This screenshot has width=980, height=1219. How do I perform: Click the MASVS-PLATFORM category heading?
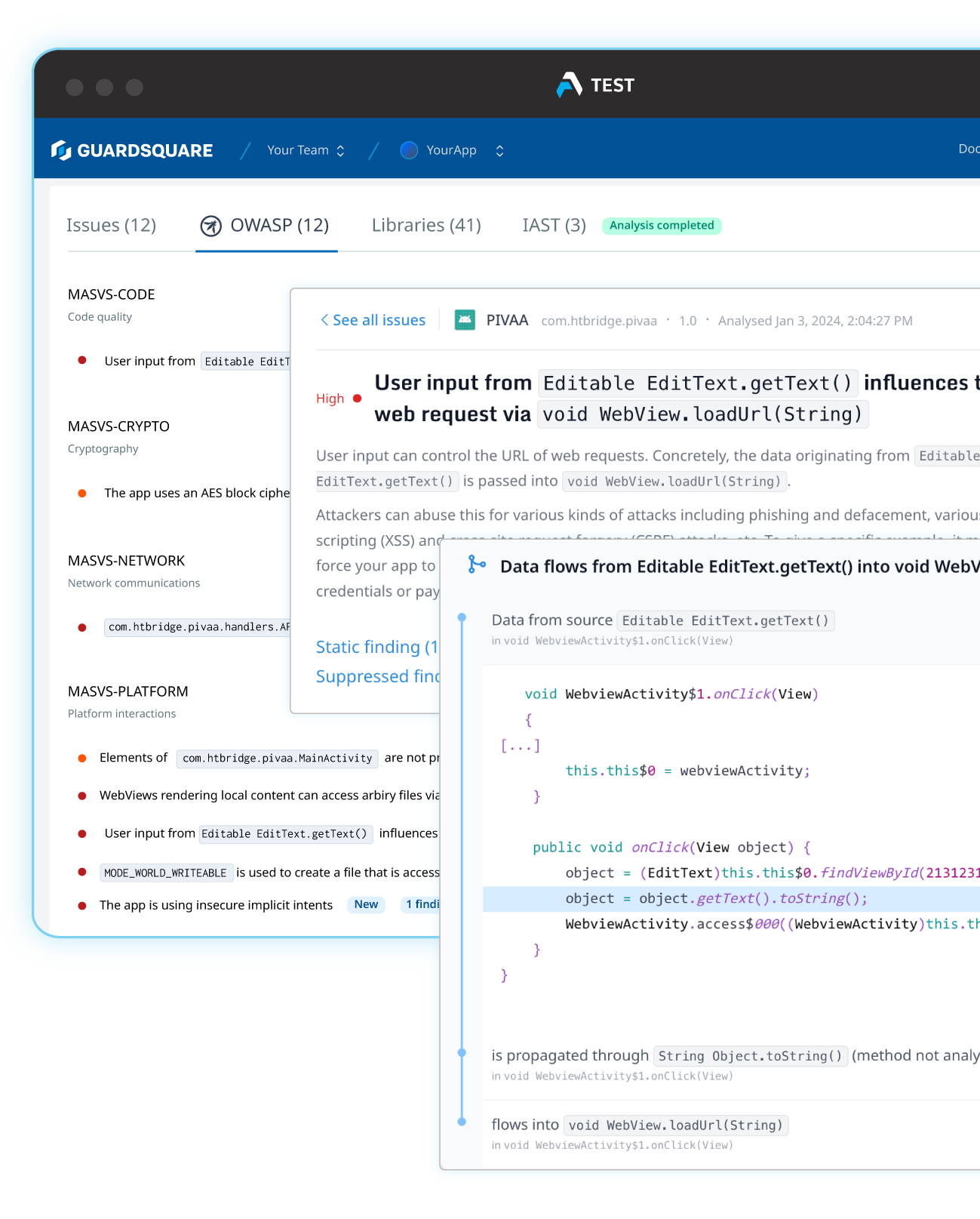(x=127, y=691)
